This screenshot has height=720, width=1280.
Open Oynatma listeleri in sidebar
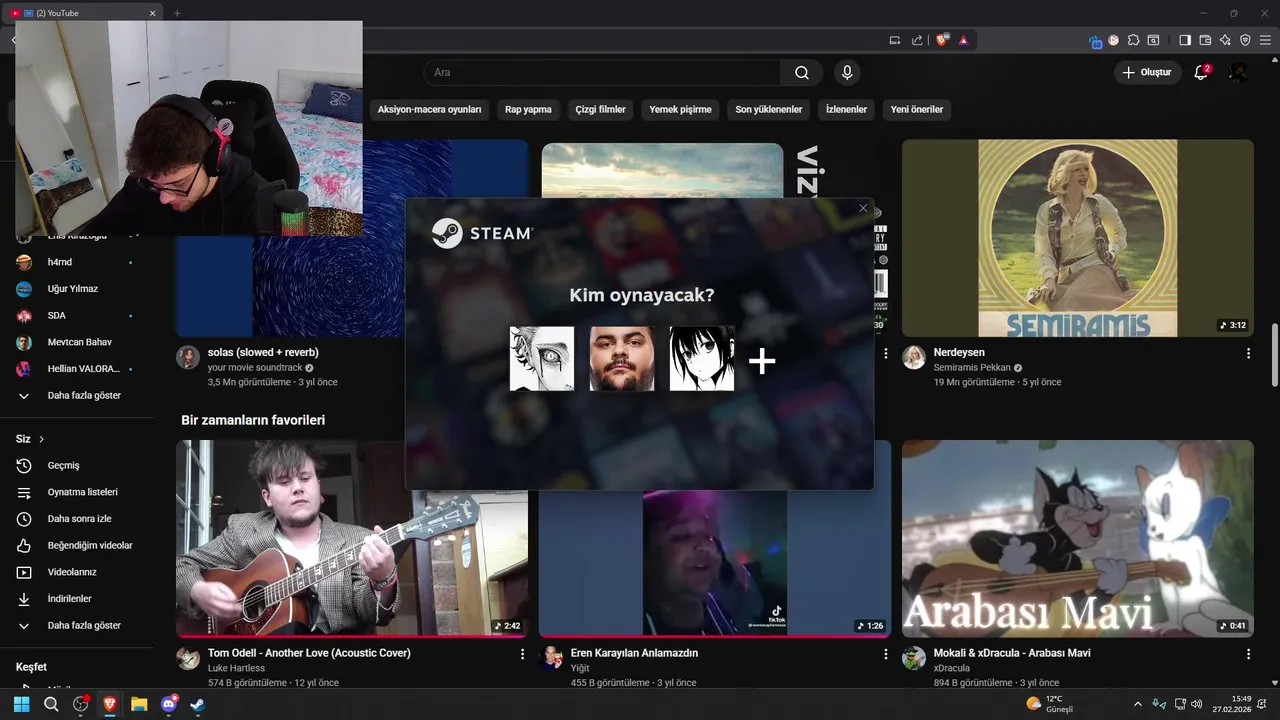(x=80, y=492)
